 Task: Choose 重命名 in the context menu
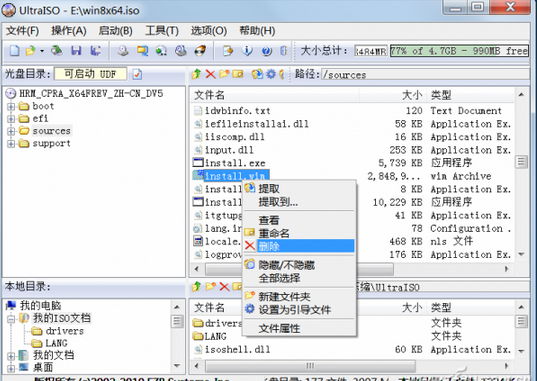coord(299,233)
